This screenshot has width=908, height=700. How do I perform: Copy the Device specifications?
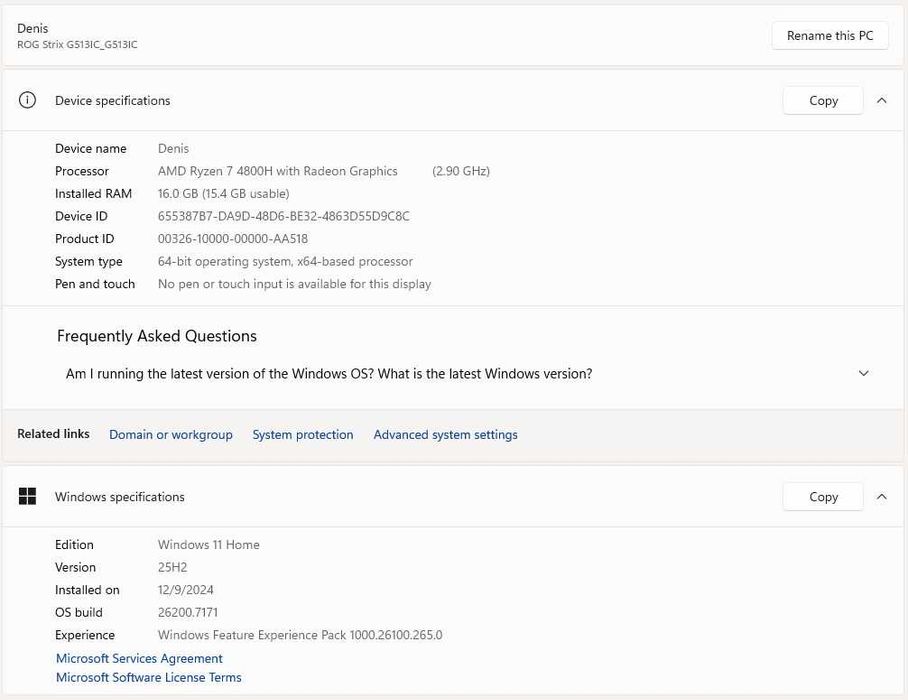(823, 101)
